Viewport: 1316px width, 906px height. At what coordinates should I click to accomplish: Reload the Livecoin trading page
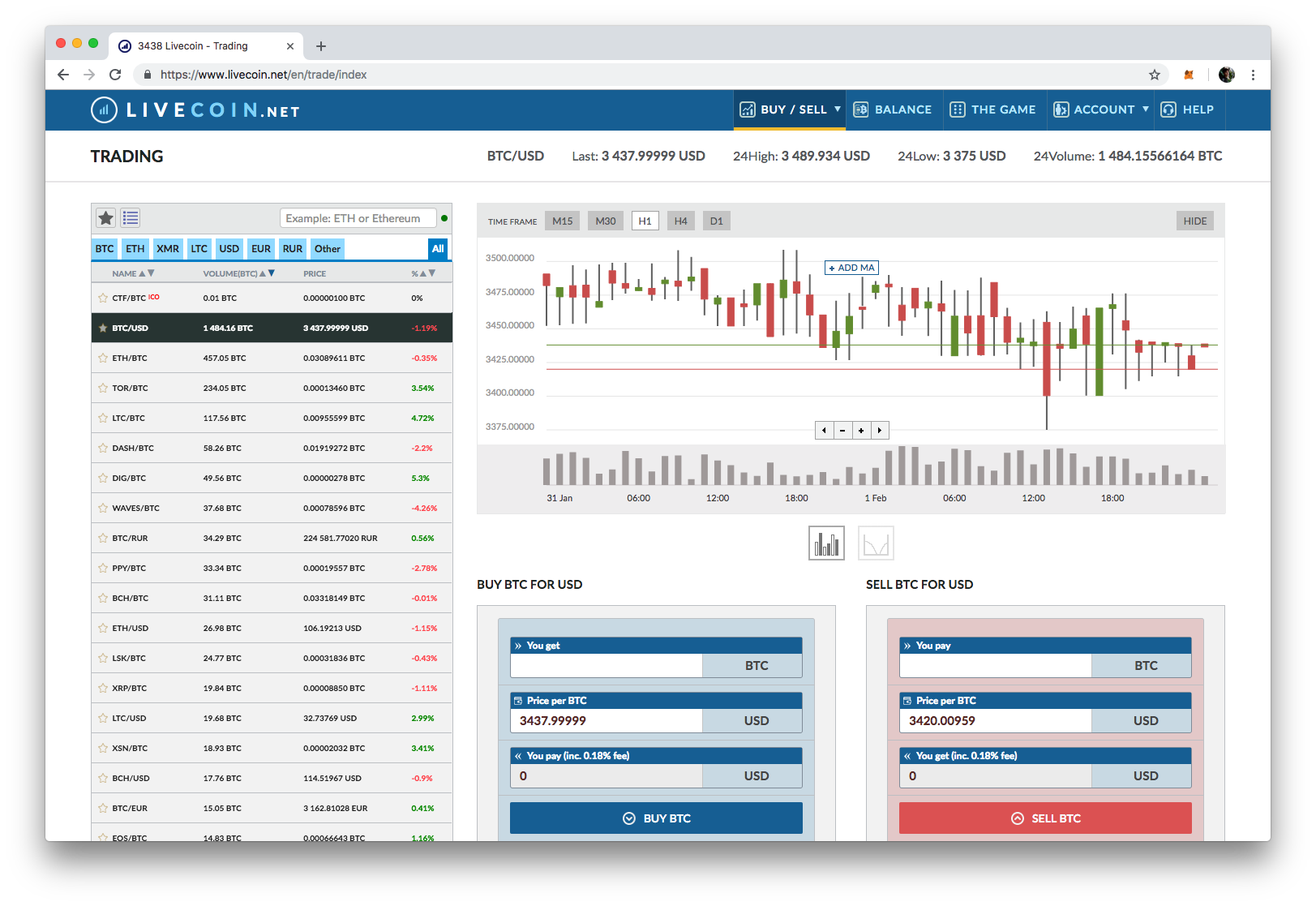click(115, 75)
